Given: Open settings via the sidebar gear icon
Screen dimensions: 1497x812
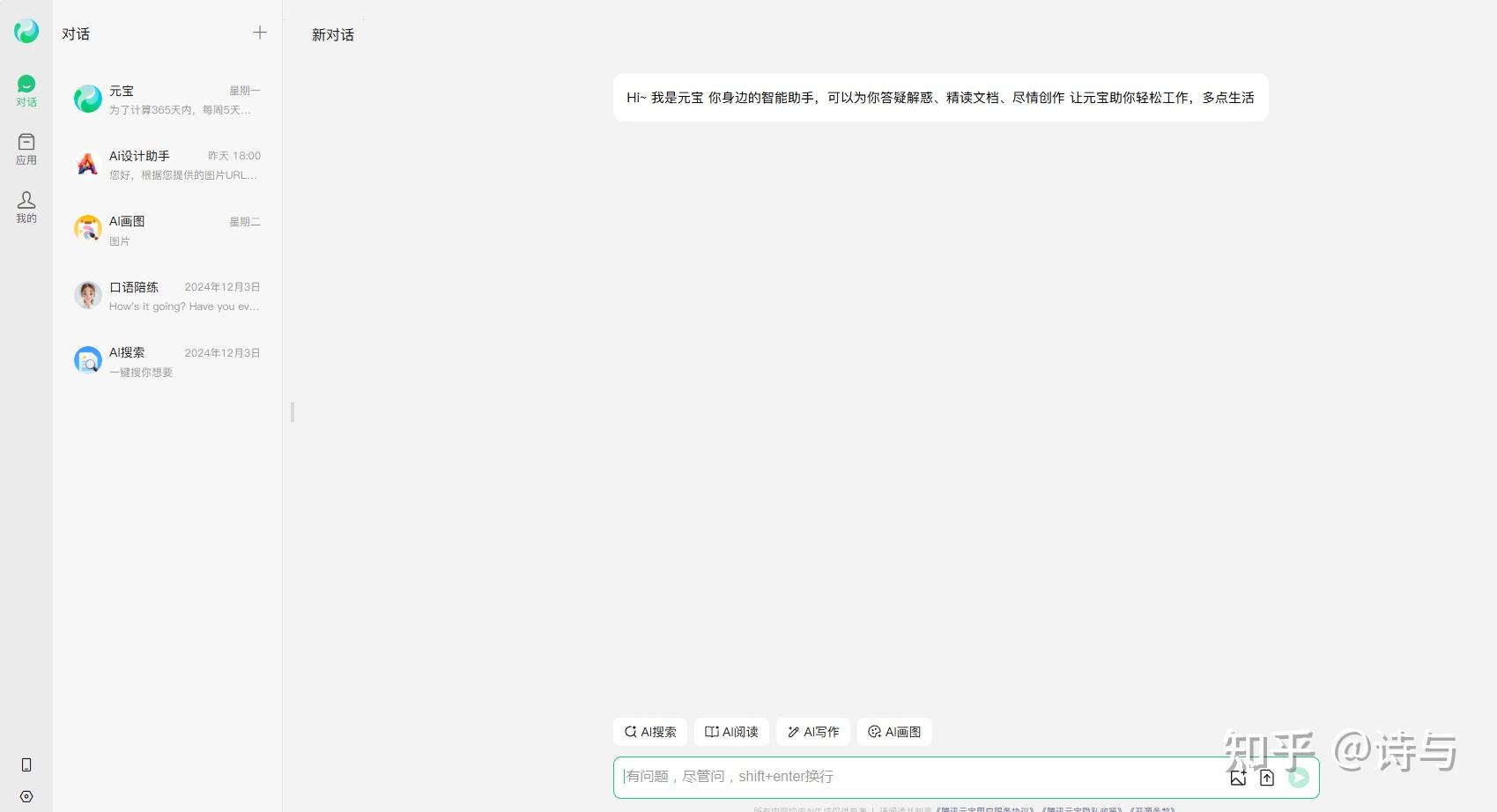Looking at the screenshot, I should pos(26,796).
